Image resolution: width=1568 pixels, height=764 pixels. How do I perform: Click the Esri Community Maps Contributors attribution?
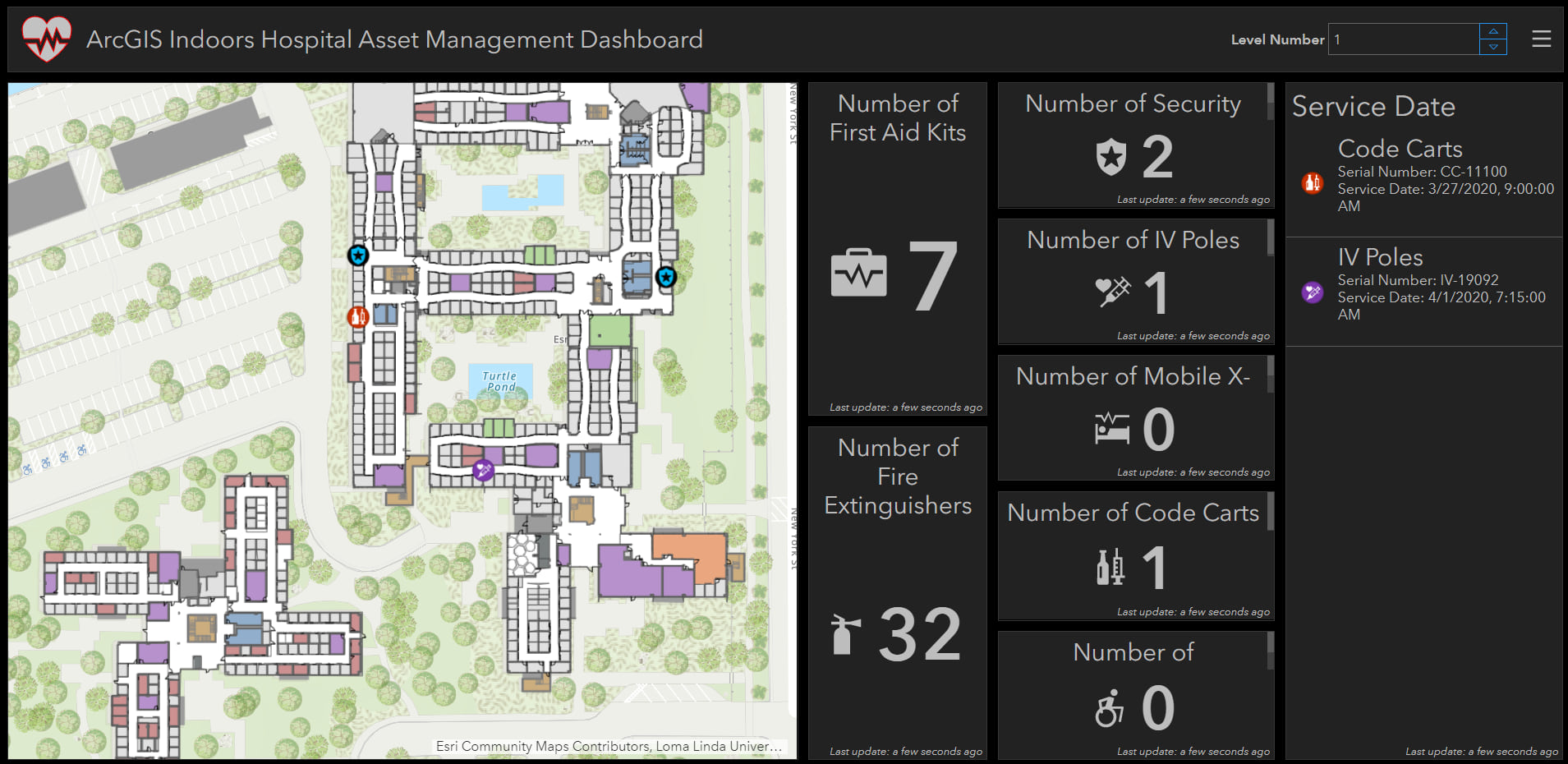[x=609, y=747]
